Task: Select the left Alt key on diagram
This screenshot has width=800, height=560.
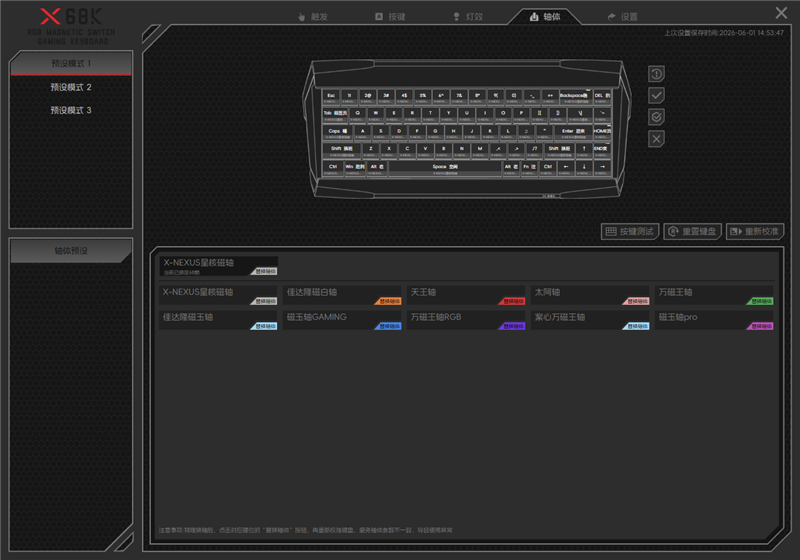Action: [377, 169]
